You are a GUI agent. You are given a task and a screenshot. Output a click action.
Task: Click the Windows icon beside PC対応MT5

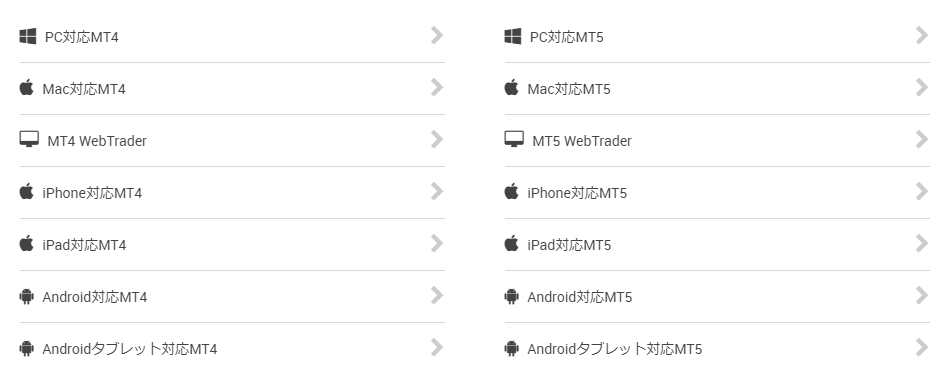click(x=513, y=36)
